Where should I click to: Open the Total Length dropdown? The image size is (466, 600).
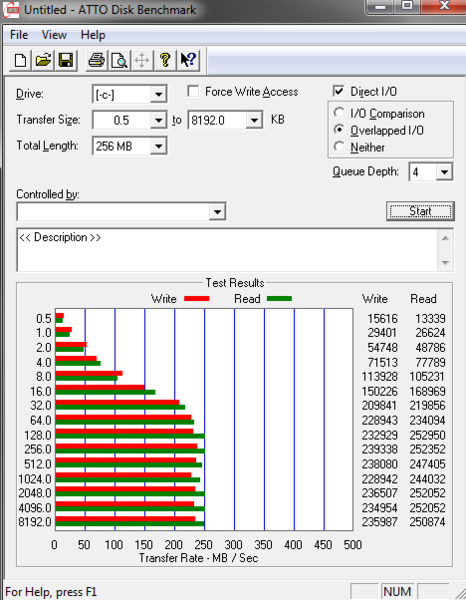[x=158, y=146]
